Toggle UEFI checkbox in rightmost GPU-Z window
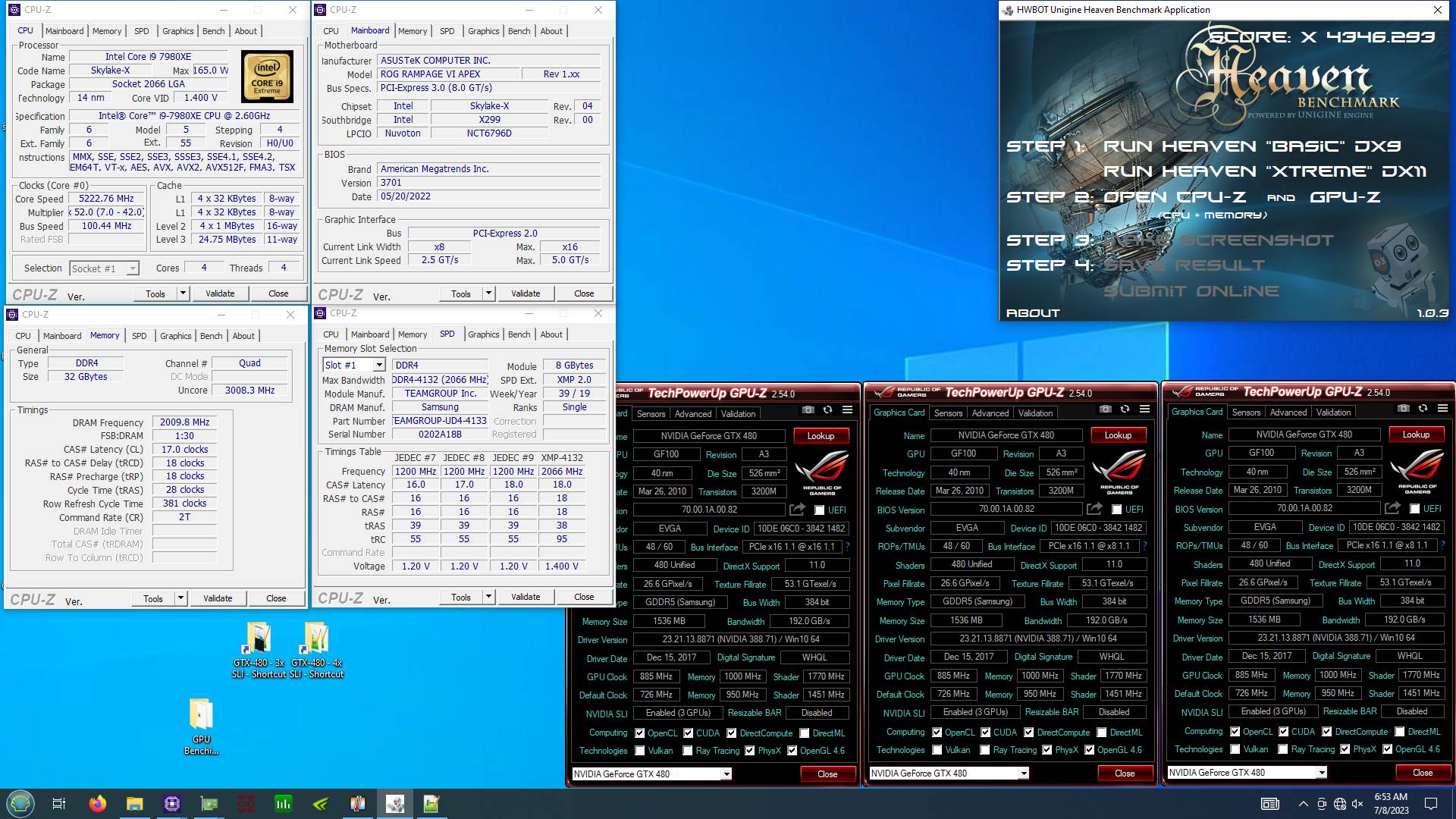The height and width of the screenshot is (819, 1456). pos(1414,509)
